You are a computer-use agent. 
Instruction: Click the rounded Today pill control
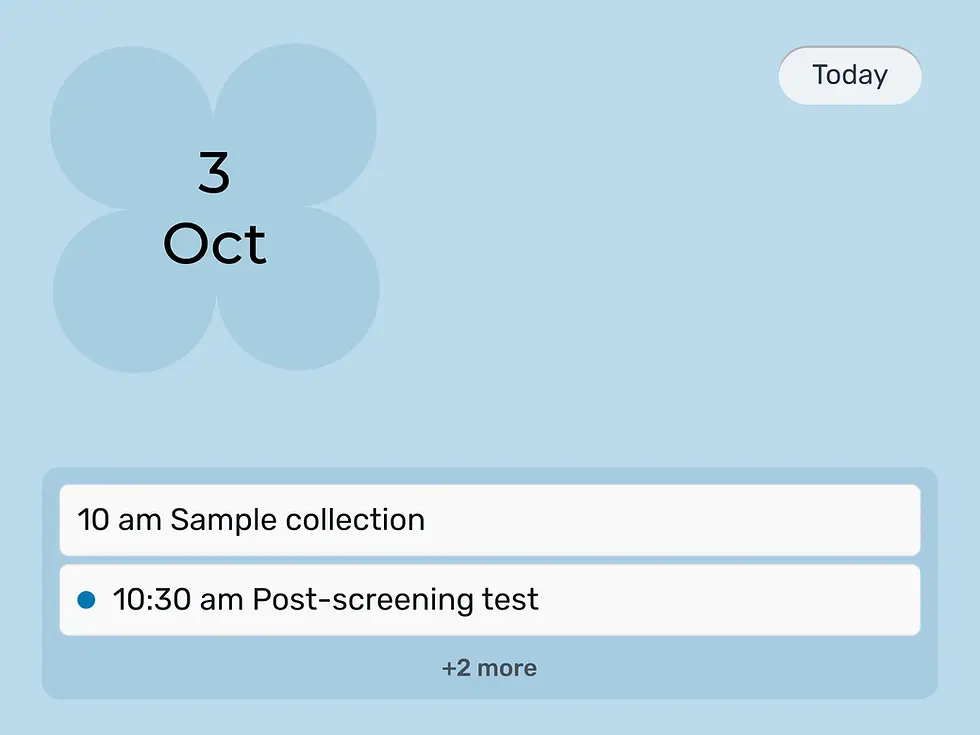click(850, 75)
